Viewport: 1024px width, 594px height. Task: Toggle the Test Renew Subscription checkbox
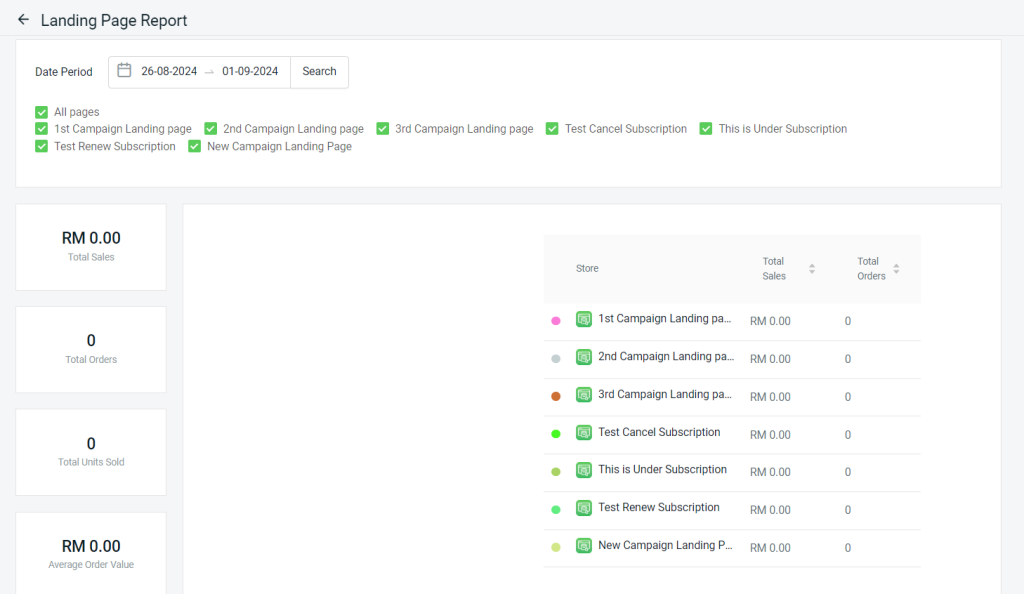tap(42, 146)
